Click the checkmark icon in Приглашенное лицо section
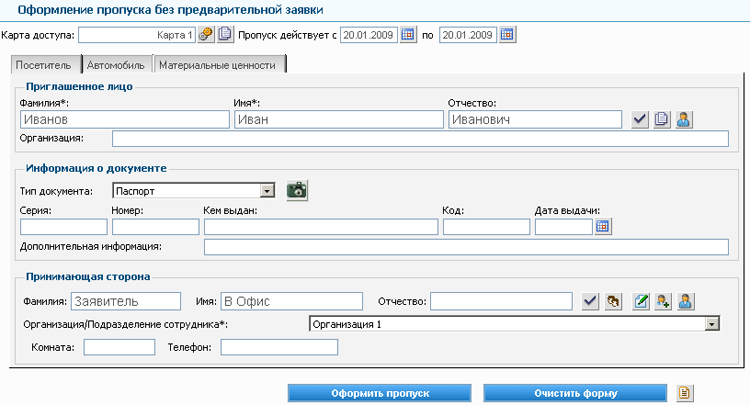 [x=641, y=120]
